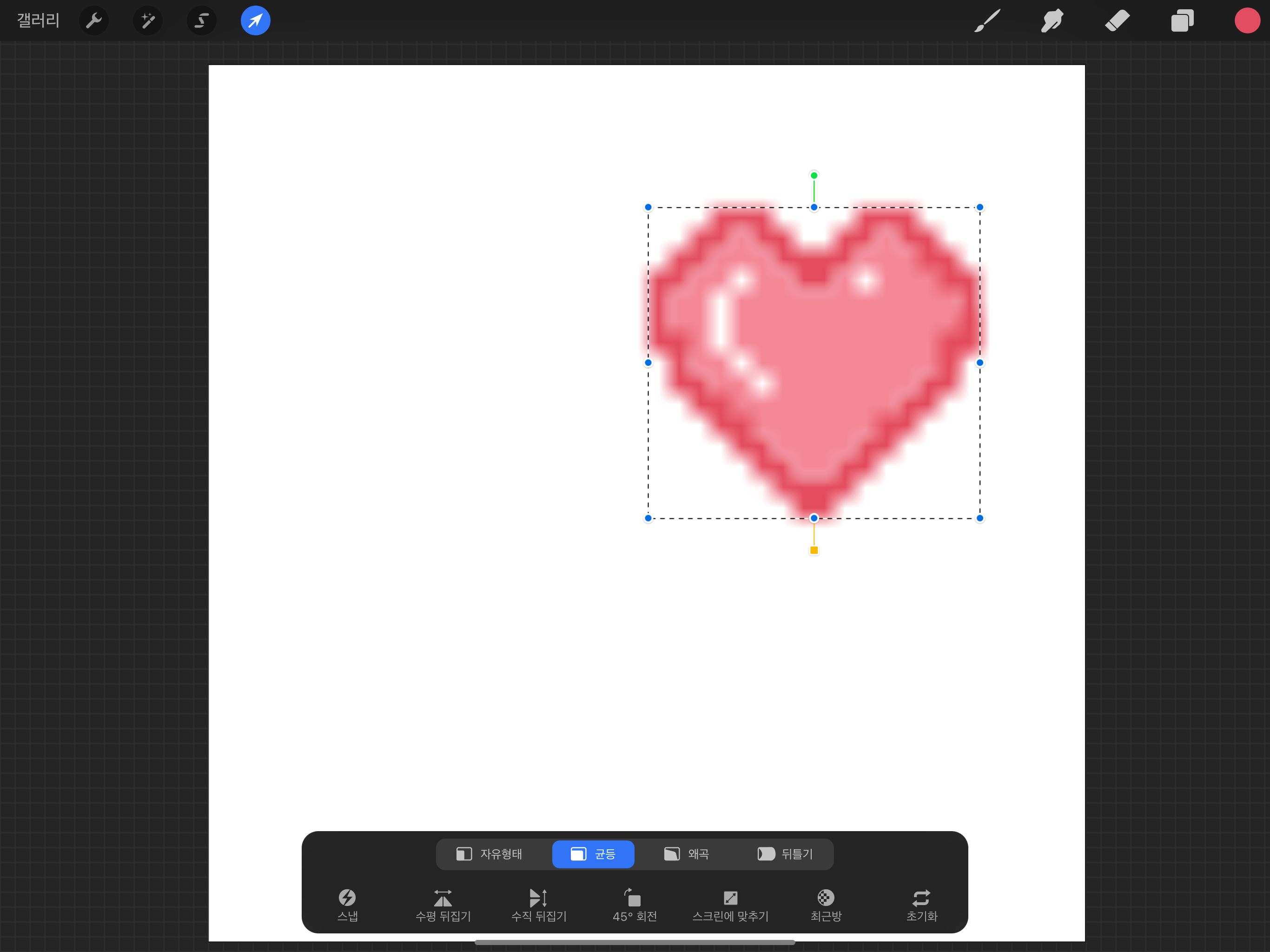Switch to 뒤틀기 warp mode
The width and height of the screenshot is (1270, 952).
click(785, 854)
